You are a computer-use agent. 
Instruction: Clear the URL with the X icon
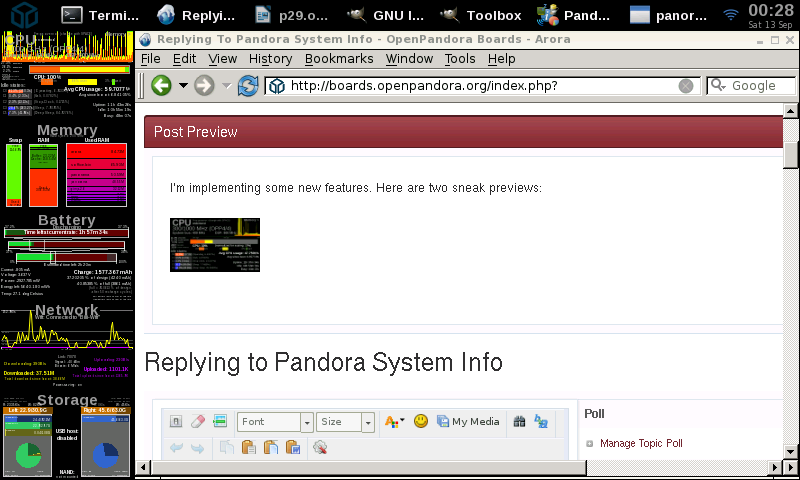(686, 86)
